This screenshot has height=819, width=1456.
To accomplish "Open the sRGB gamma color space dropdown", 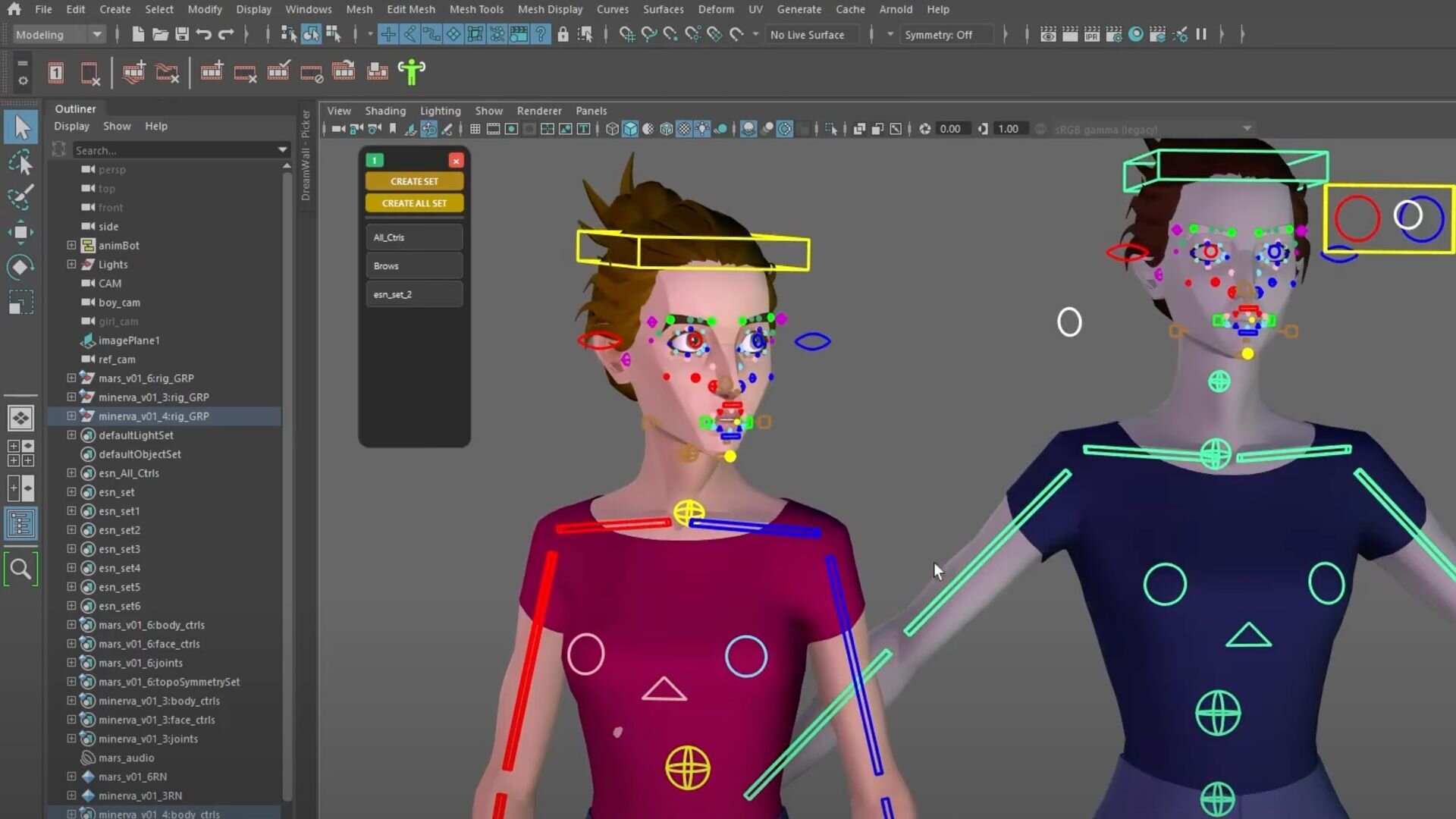I will point(1246,129).
